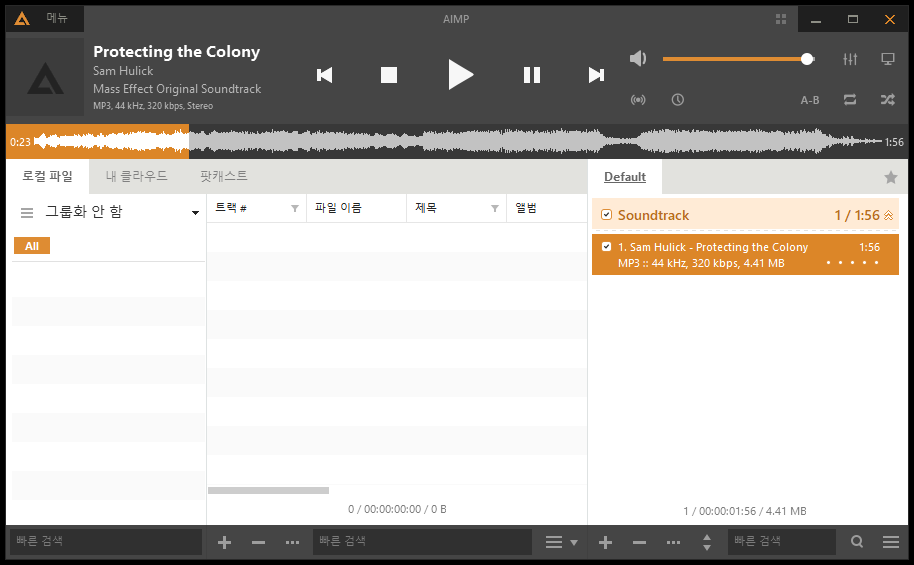Viewport: 914px width, 565px height.
Task: Click the Sam Hulick artist name
Action: pos(123,71)
